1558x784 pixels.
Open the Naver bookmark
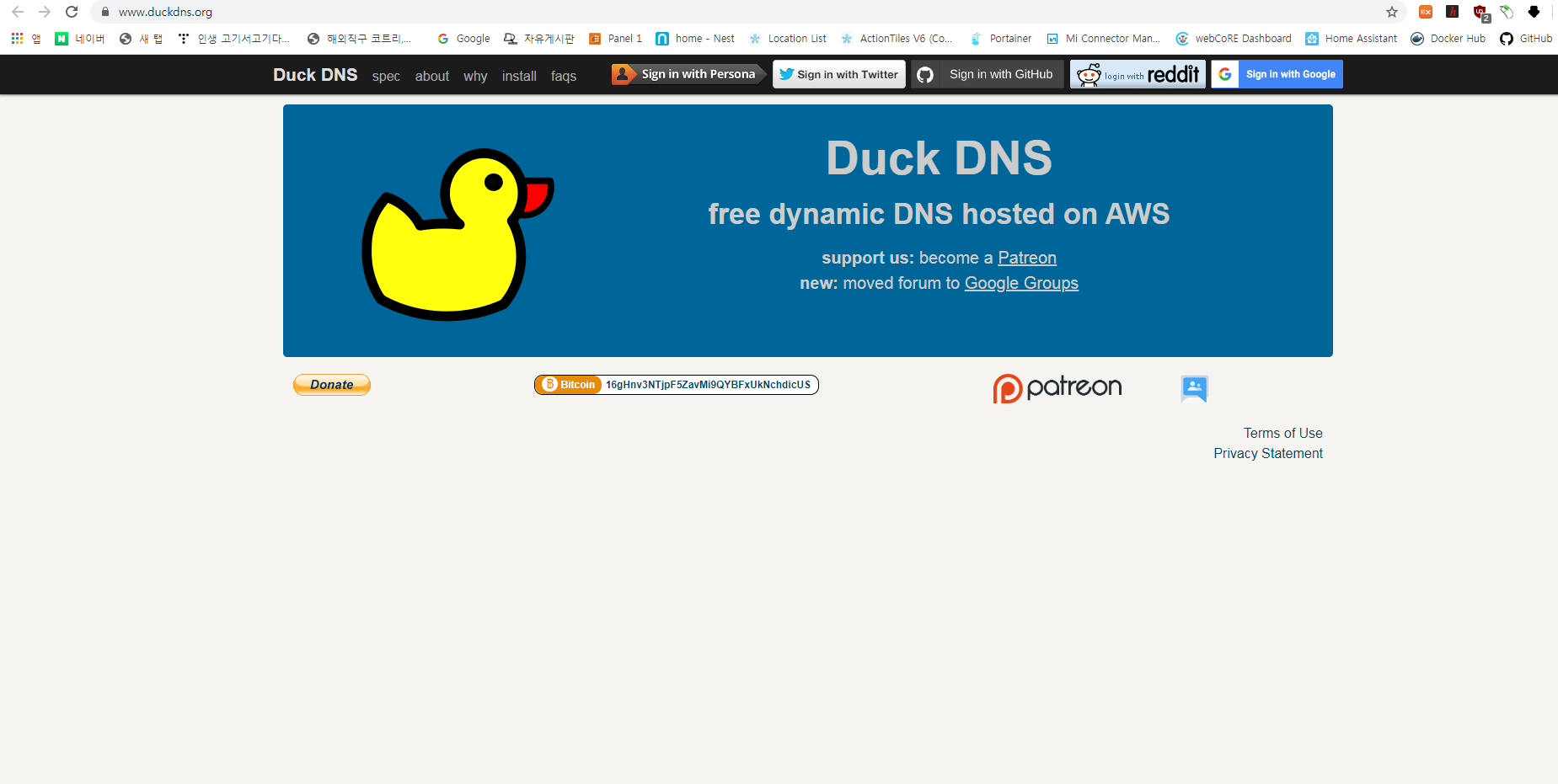pos(80,39)
